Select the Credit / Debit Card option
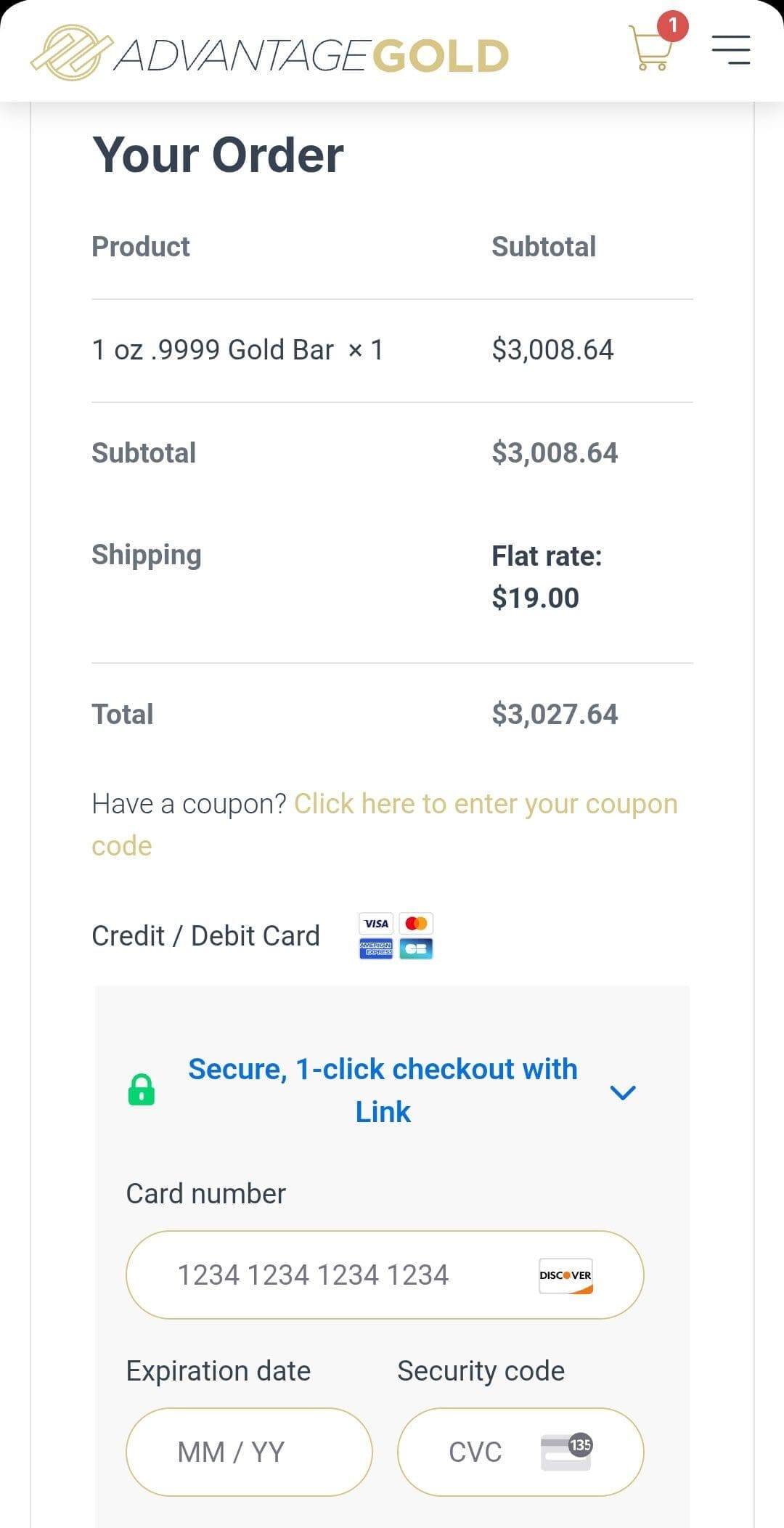The width and height of the screenshot is (784, 1528). [x=205, y=936]
